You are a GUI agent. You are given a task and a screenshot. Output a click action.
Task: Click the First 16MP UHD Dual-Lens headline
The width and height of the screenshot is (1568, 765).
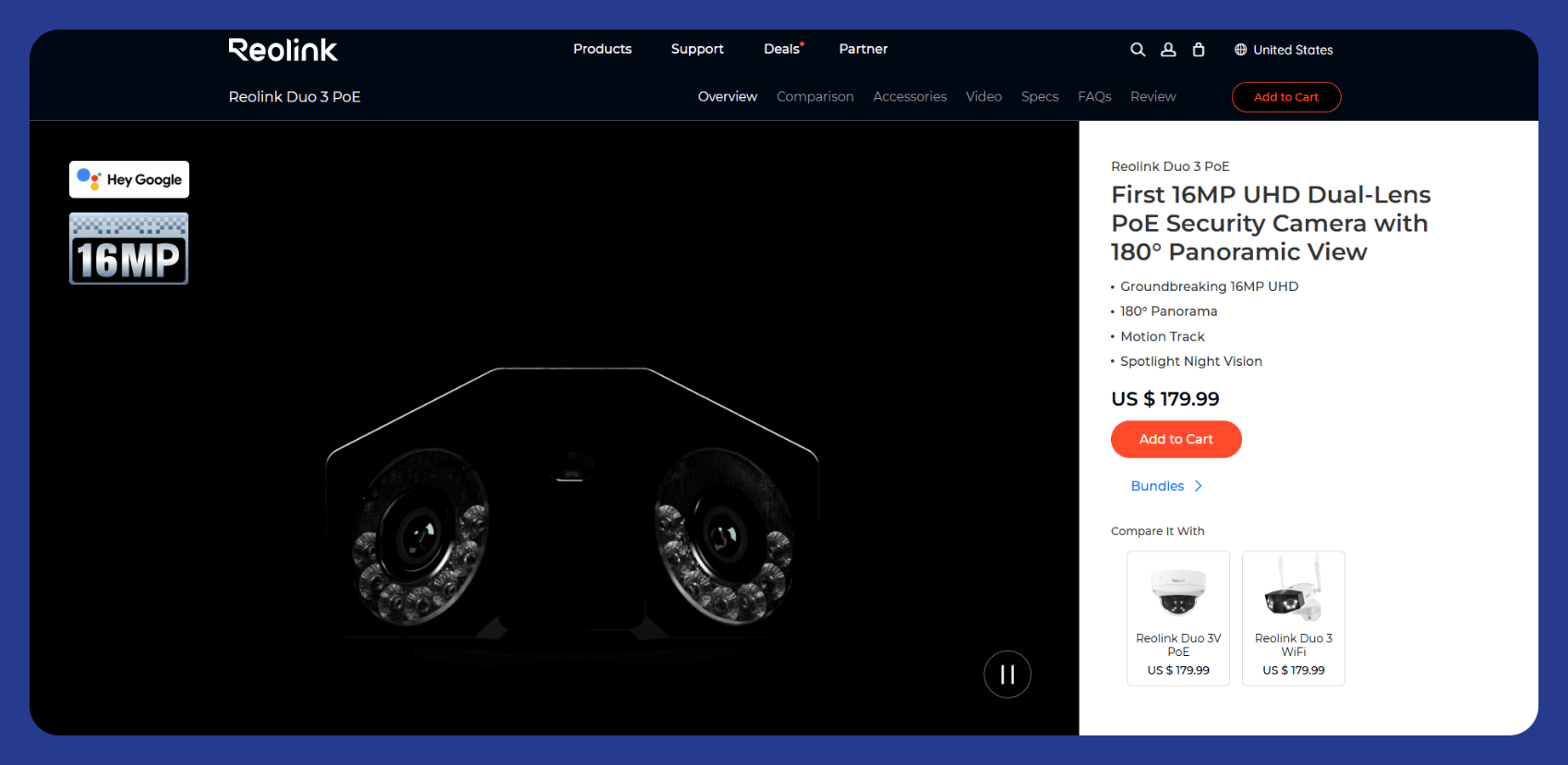point(1271,223)
